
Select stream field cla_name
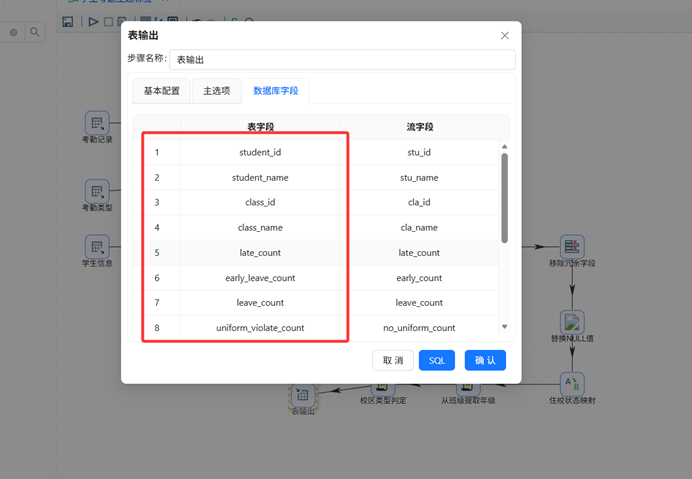coord(419,227)
